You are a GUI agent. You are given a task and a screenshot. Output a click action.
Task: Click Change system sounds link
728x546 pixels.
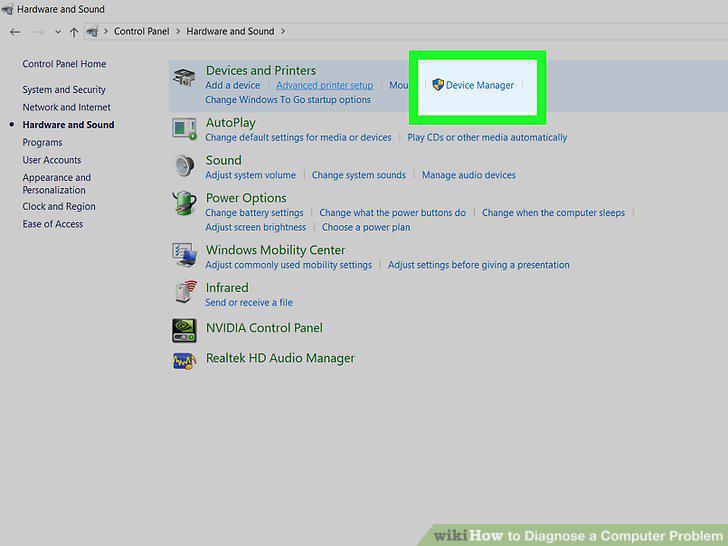click(358, 175)
